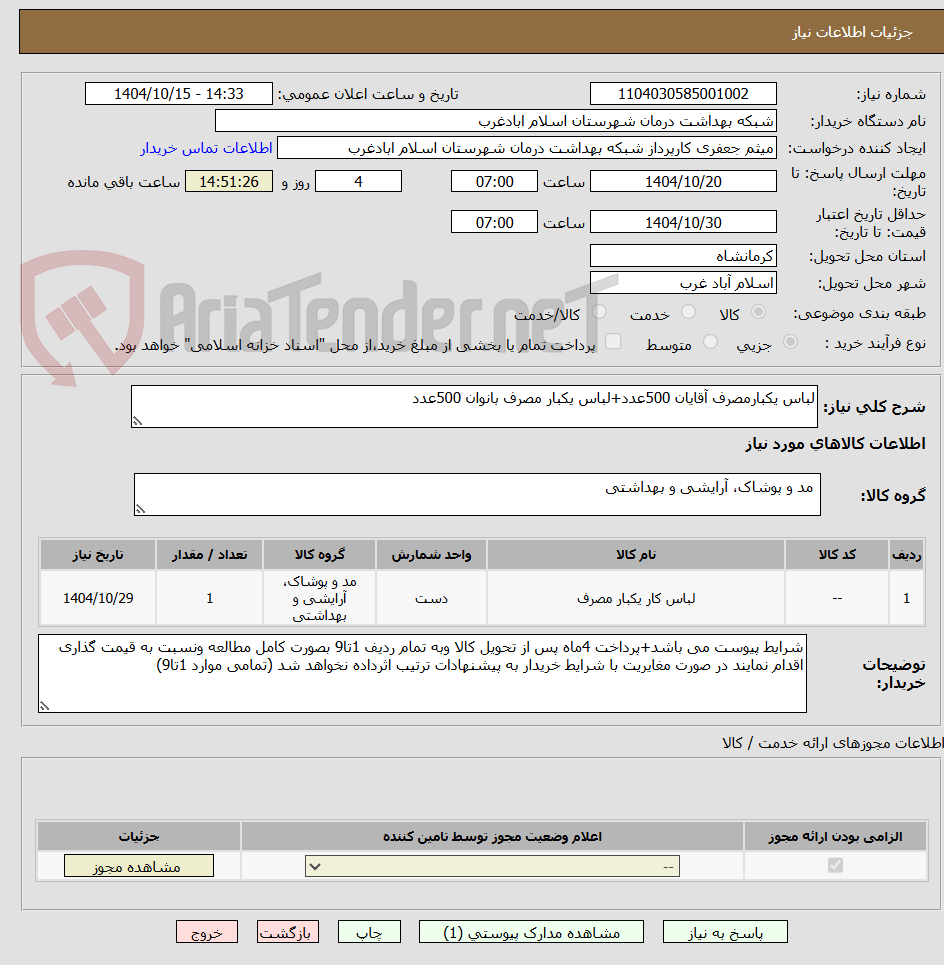Click the unit cell دست
The width and height of the screenshot is (944, 965).
(431, 598)
